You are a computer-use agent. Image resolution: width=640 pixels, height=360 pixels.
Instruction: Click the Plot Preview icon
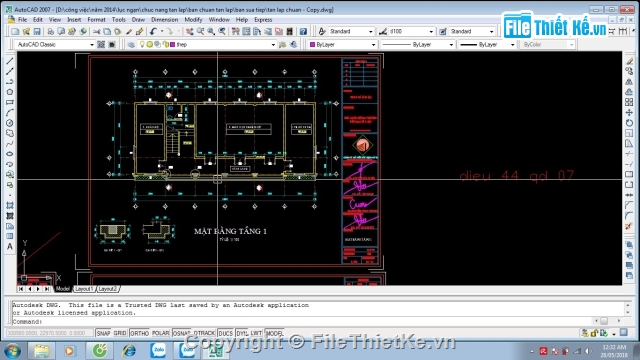pos(61,31)
